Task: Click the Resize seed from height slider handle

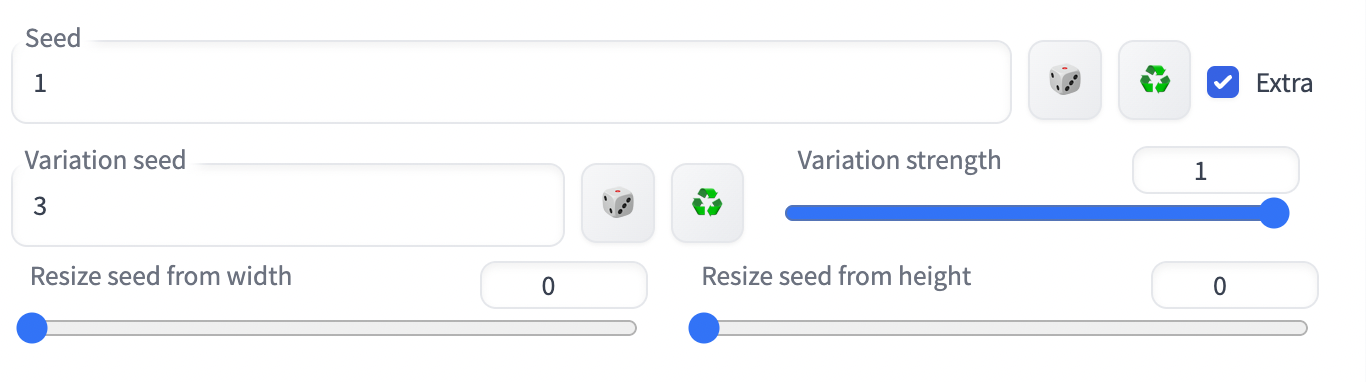Action: click(704, 328)
